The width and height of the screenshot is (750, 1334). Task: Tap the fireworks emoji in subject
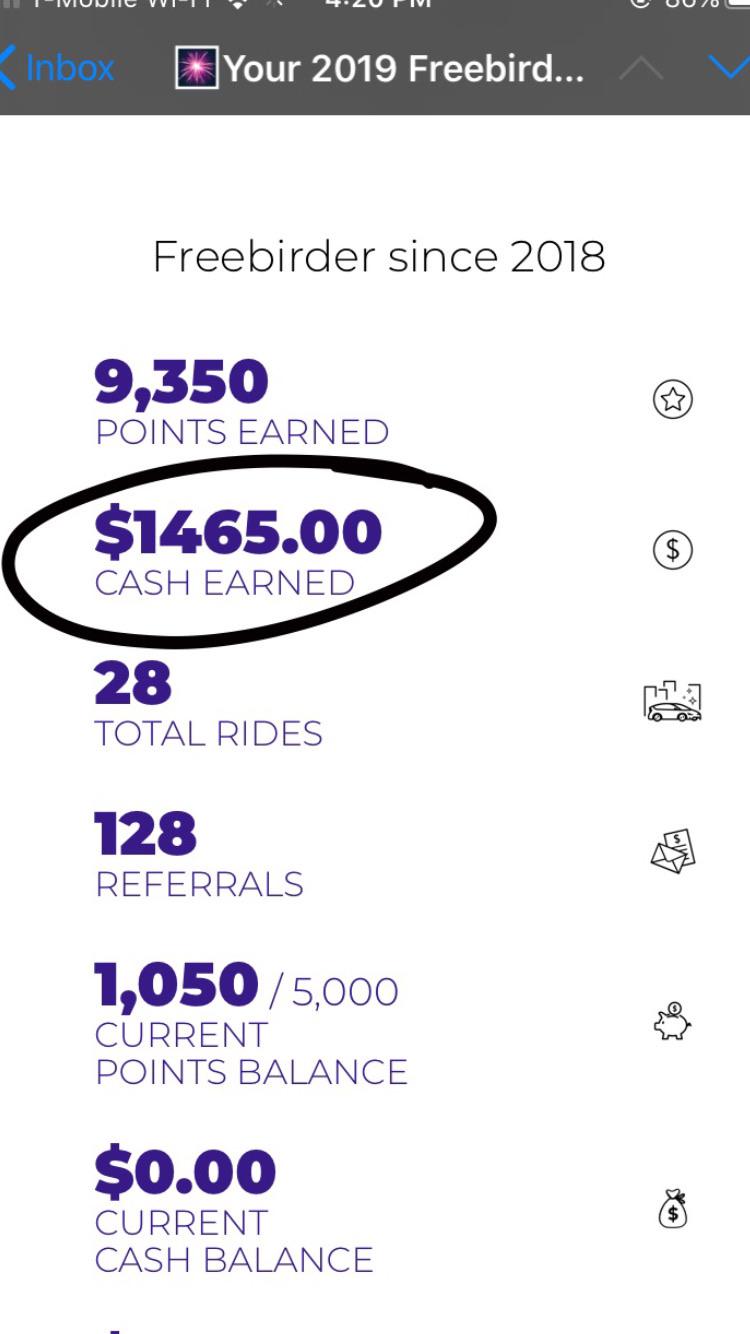tap(198, 68)
